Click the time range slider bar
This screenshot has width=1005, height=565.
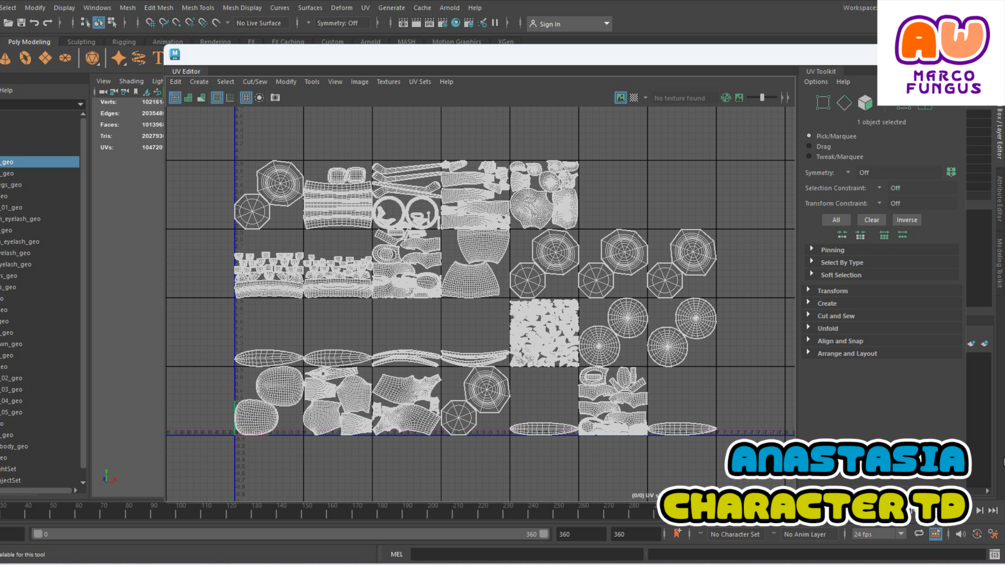[290, 534]
